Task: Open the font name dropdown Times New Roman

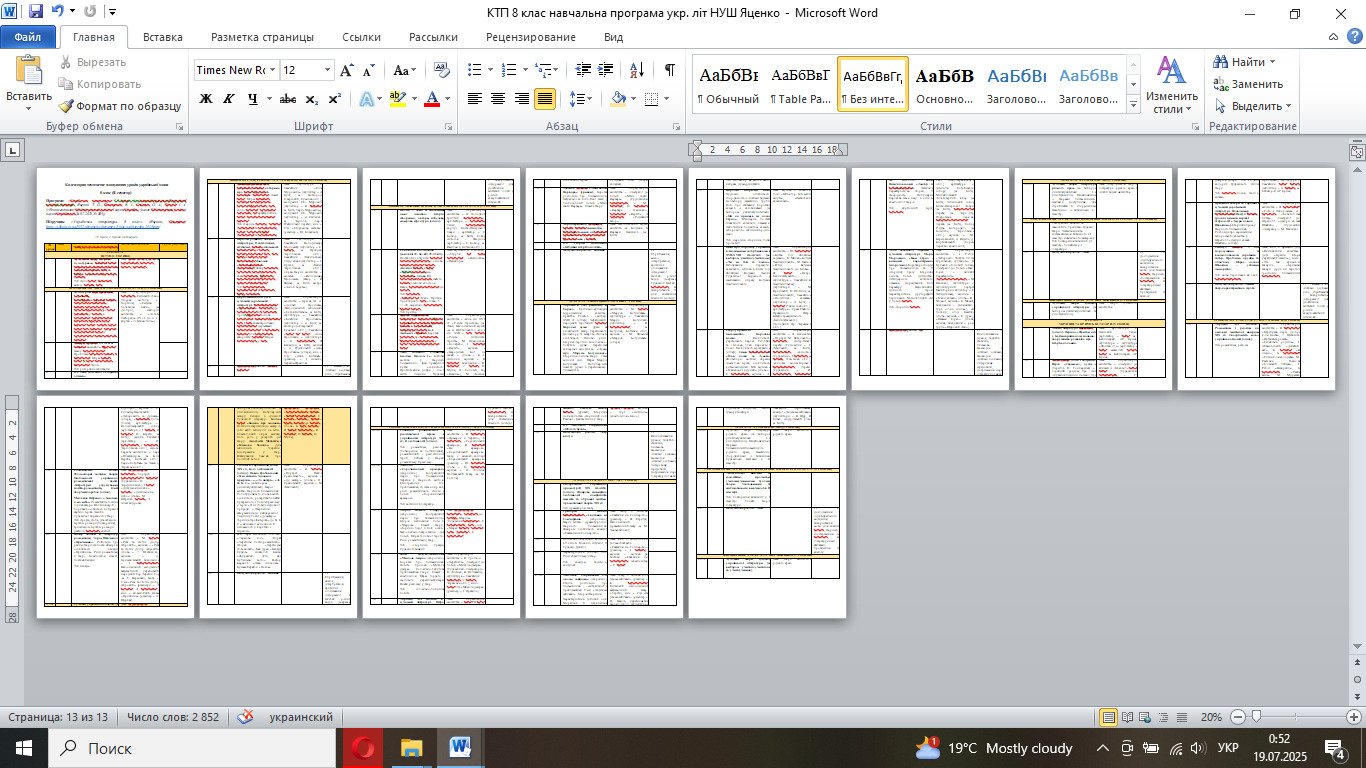Action: coord(272,70)
